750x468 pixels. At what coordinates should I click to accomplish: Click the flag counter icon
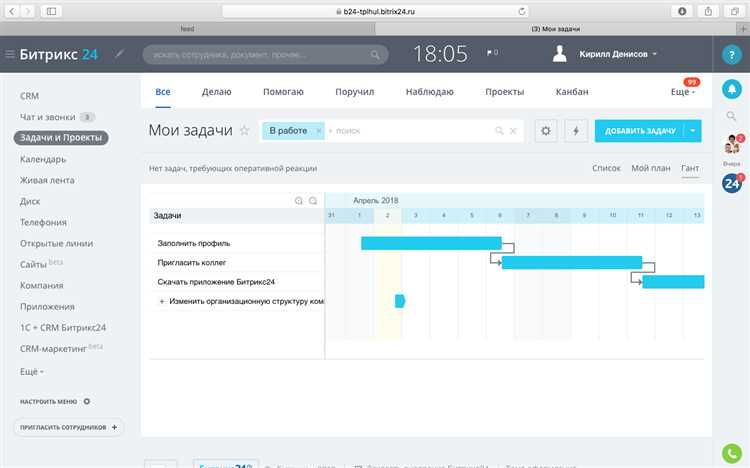pos(492,53)
